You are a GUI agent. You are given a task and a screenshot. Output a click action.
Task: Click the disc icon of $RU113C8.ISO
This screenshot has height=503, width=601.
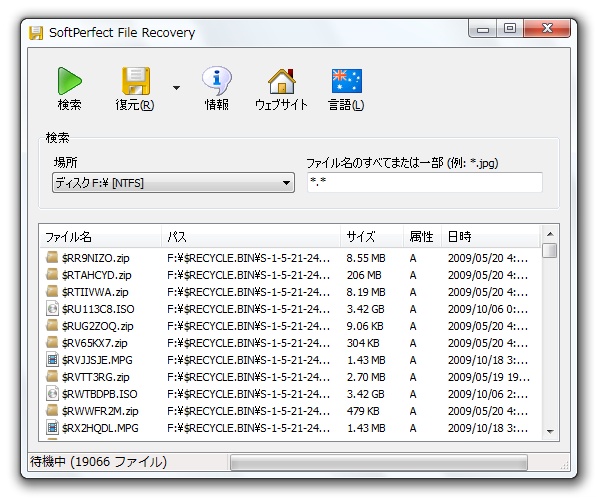click(x=52, y=308)
